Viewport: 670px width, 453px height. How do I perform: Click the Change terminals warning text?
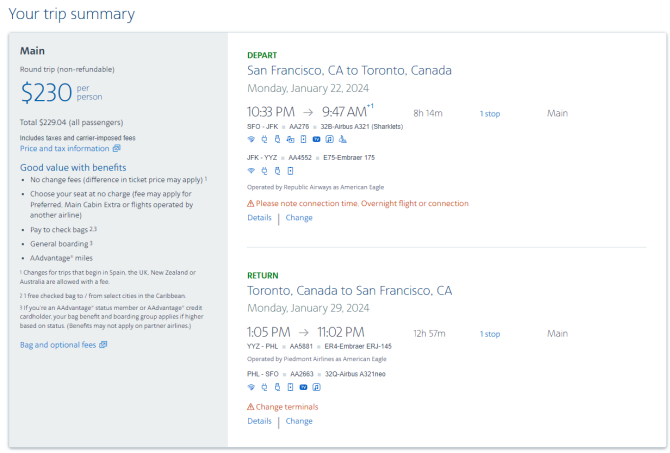(287, 407)
